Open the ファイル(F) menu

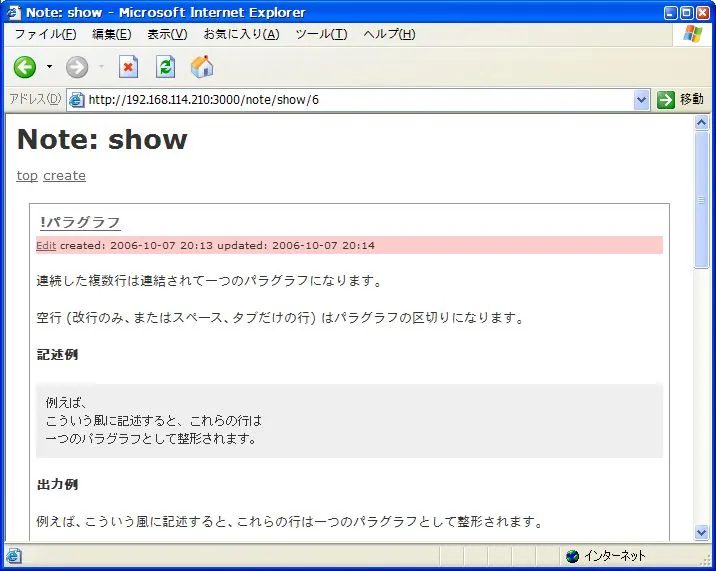[45, 34]
